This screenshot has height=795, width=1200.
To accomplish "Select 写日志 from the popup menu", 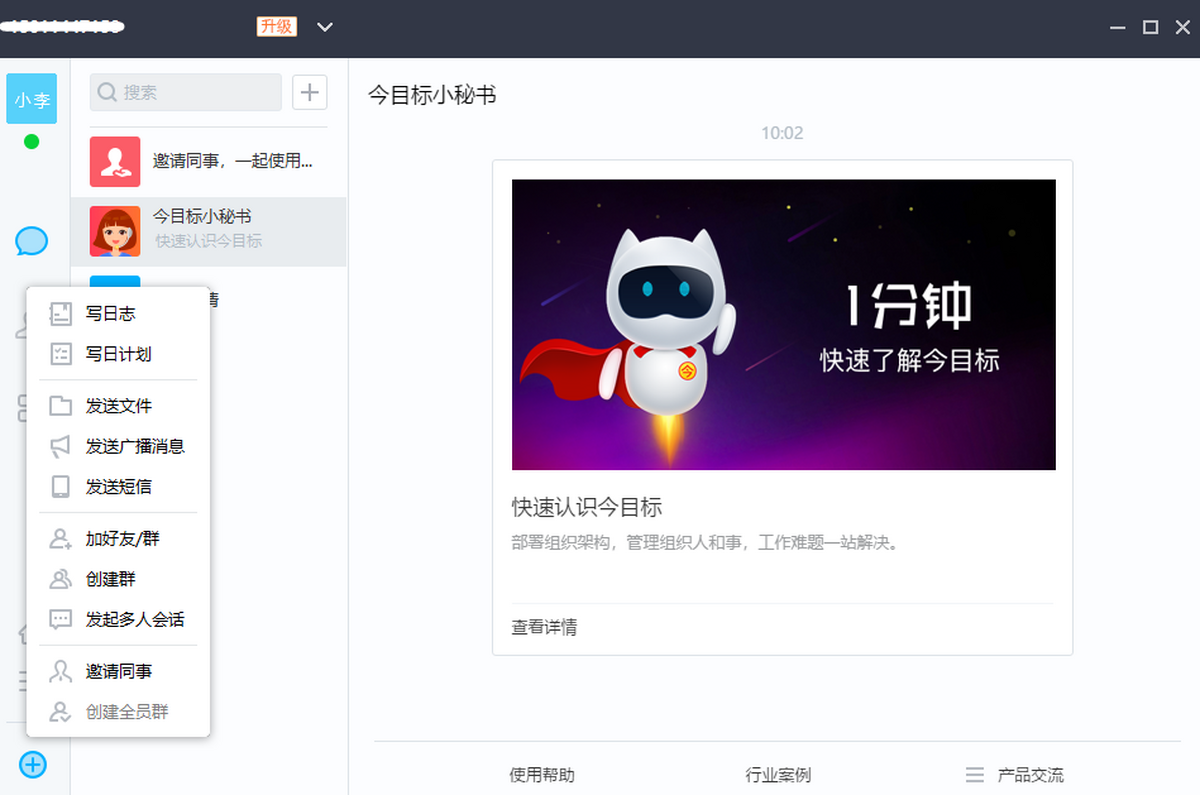I will (x=110, y=314).
